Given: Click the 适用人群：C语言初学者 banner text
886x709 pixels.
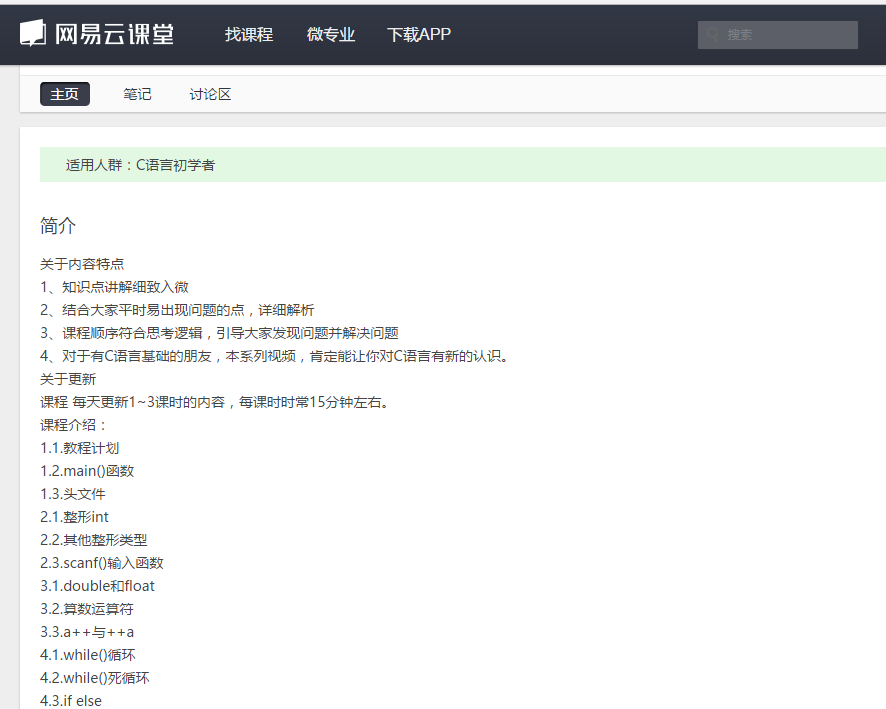Looking at the screenshot, I should [140, 165].
